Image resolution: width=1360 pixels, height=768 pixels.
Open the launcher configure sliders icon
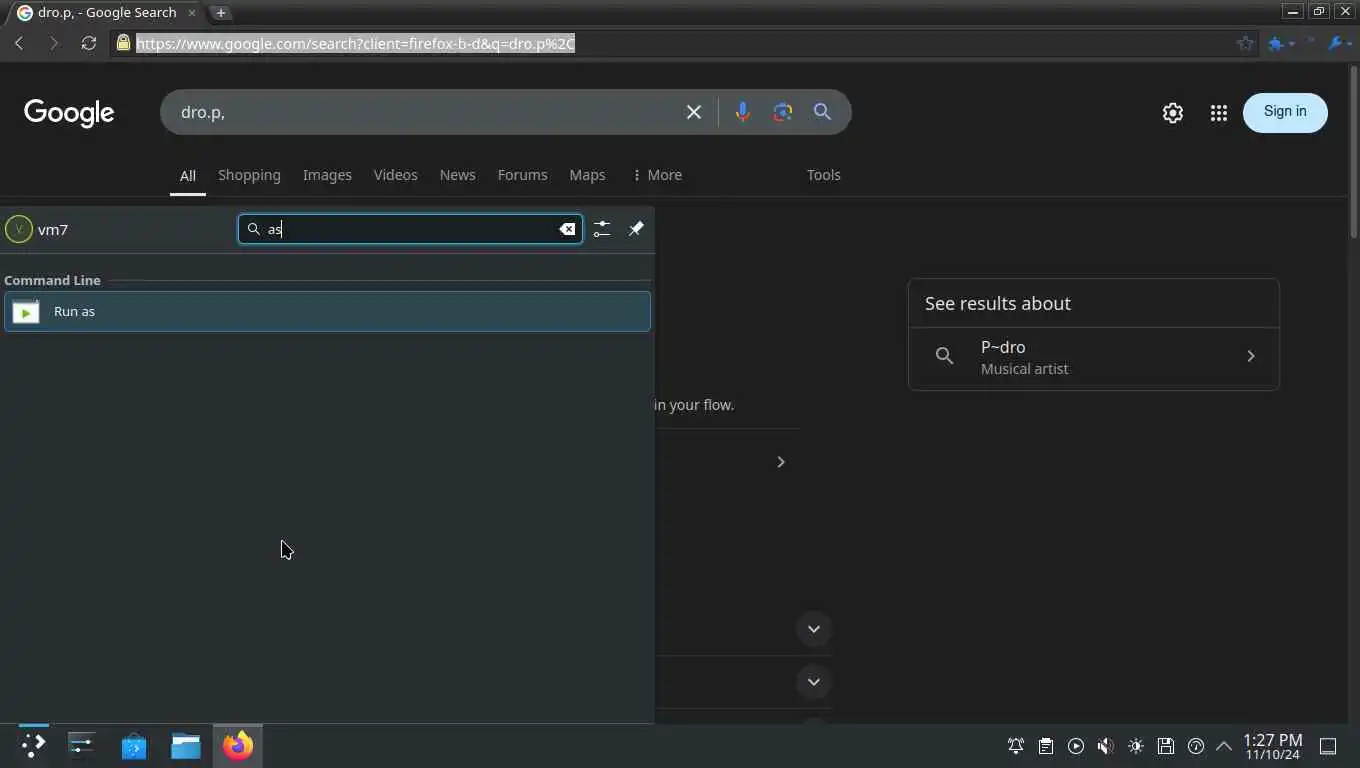point(601,229)
